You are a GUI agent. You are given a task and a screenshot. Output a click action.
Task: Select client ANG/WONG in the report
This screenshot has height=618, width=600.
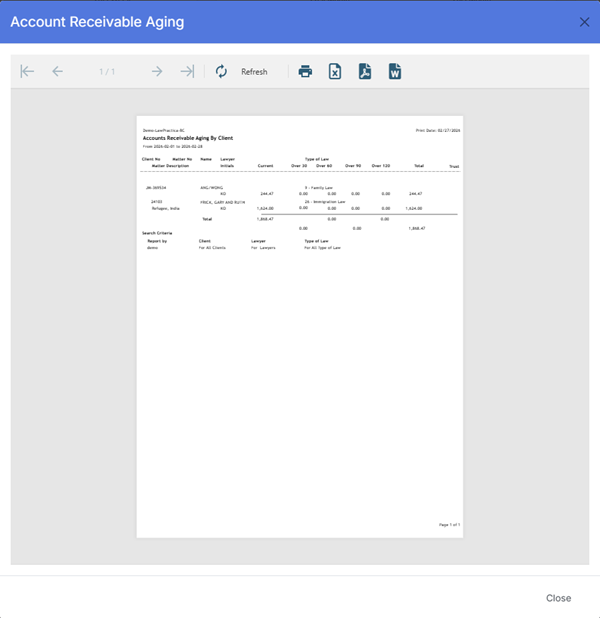tap(212, 187)
